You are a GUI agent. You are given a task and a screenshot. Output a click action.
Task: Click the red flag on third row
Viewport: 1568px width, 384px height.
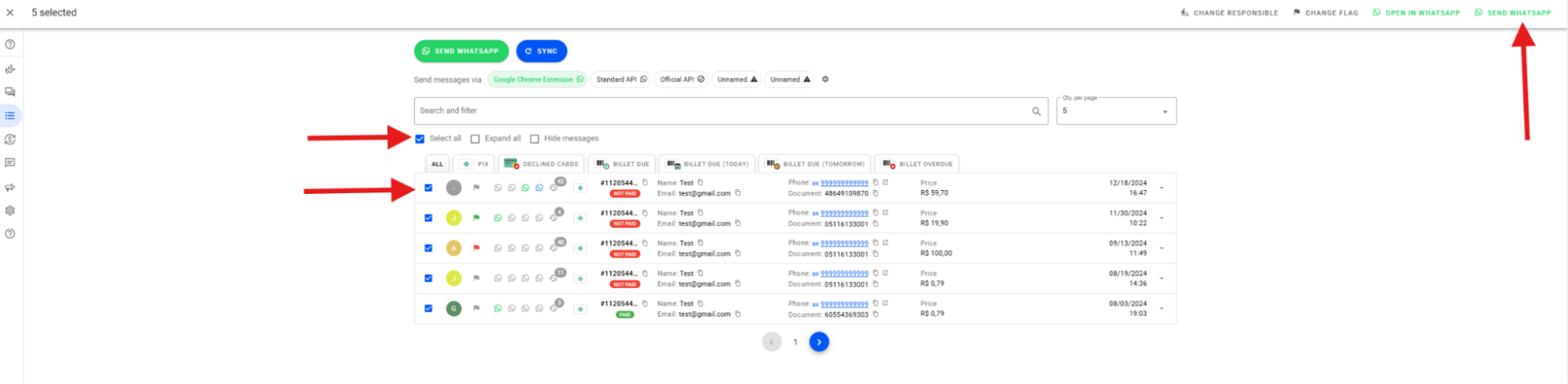click(476, 248)
